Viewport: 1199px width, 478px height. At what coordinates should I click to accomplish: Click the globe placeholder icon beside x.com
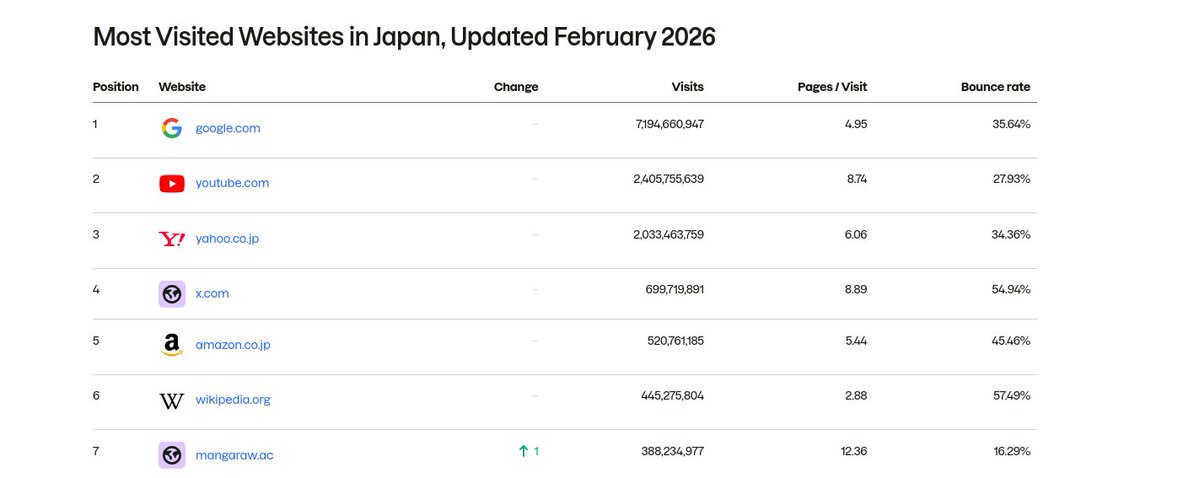172,294
